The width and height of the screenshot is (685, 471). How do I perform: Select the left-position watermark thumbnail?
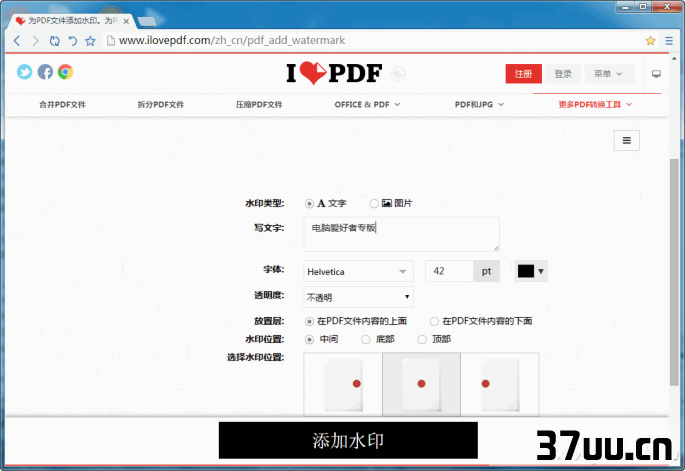[343, 384]
